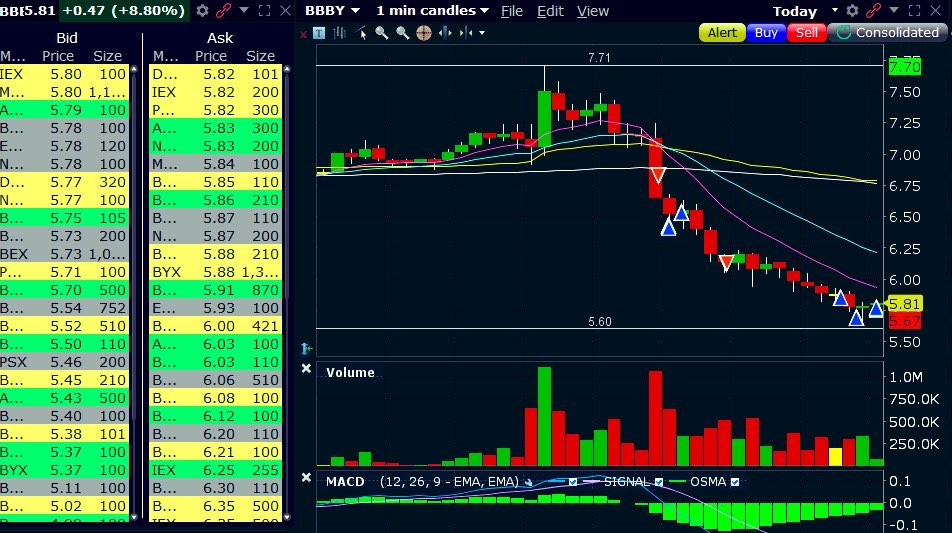Sort by Bid Price column header

click(x=58, y=56)
